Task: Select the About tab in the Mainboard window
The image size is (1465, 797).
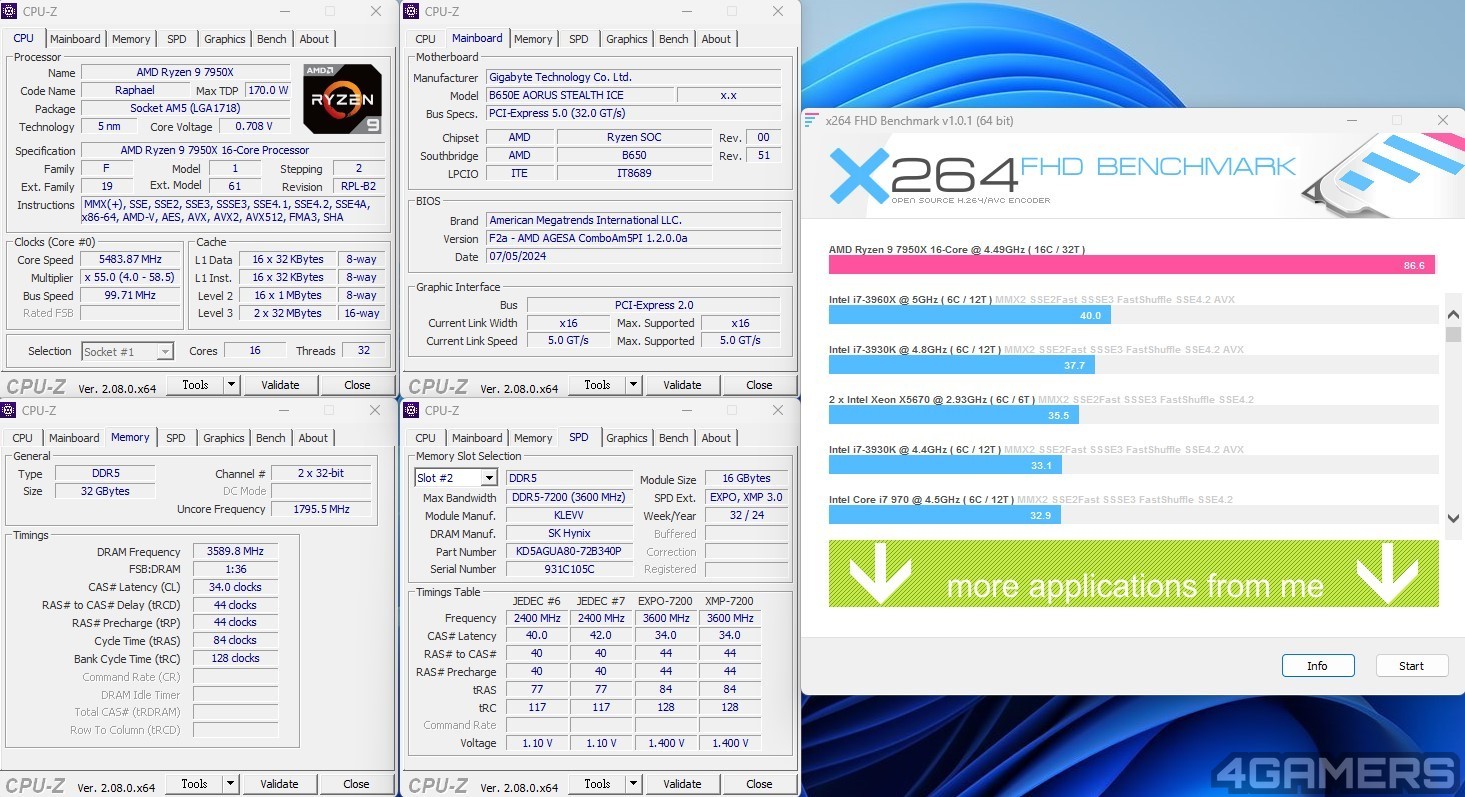Action: pos(716,39)
